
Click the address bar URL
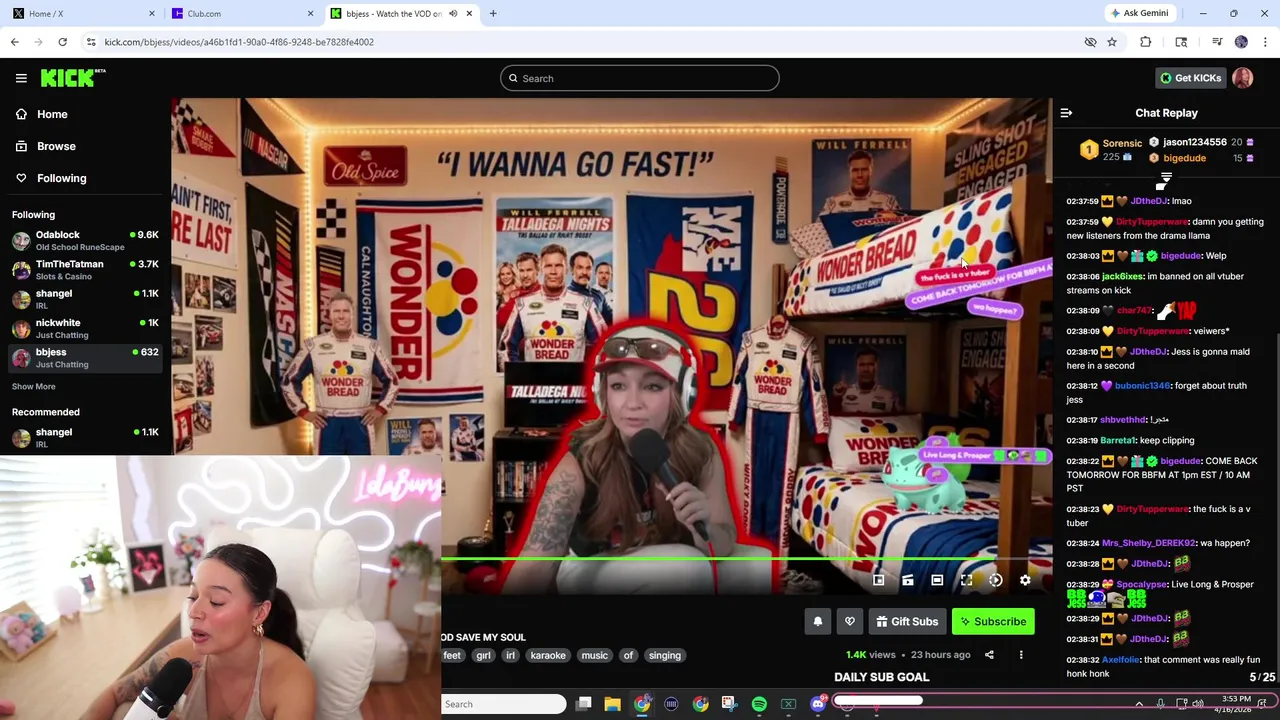(x=239, y=42)
